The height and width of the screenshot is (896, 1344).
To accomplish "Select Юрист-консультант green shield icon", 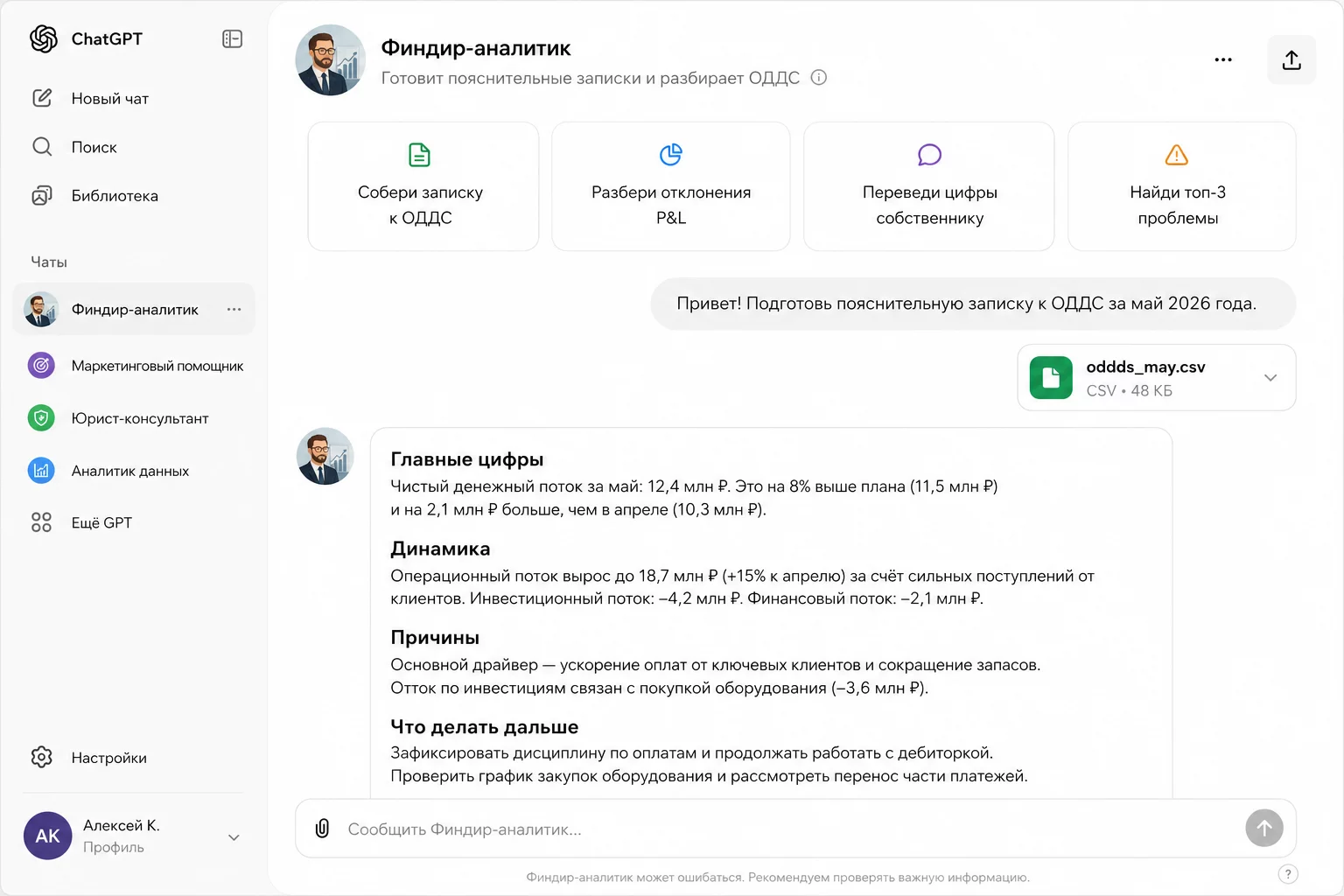I will [x=41, y=417].
